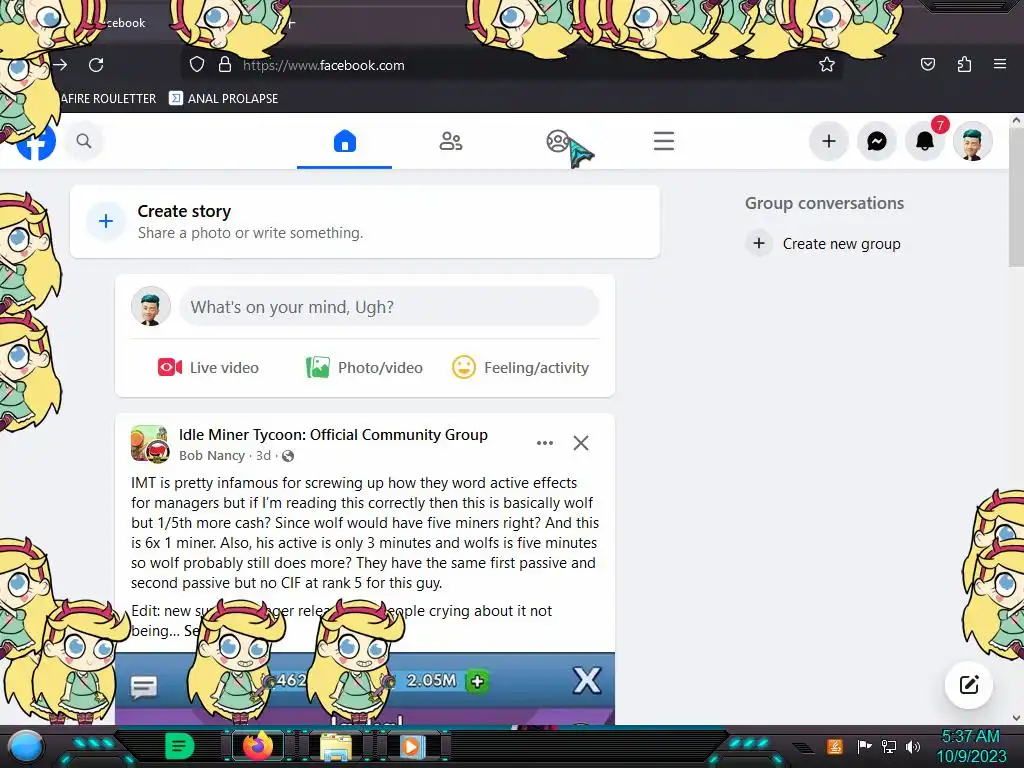Open Messenger from the header

point(876,141)
